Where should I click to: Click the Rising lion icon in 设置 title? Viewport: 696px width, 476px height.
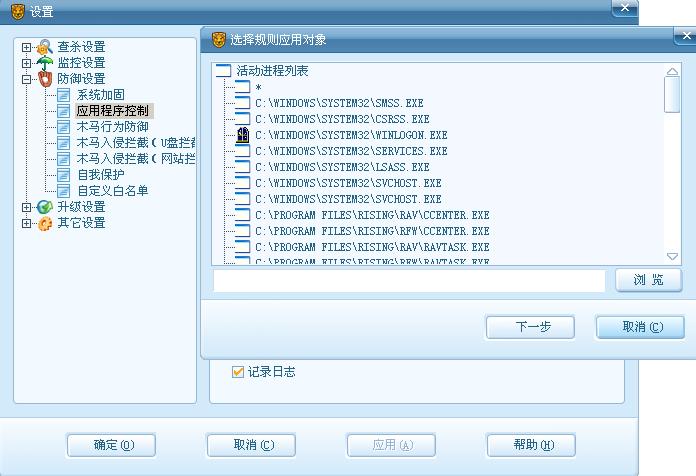click(17, 12)
